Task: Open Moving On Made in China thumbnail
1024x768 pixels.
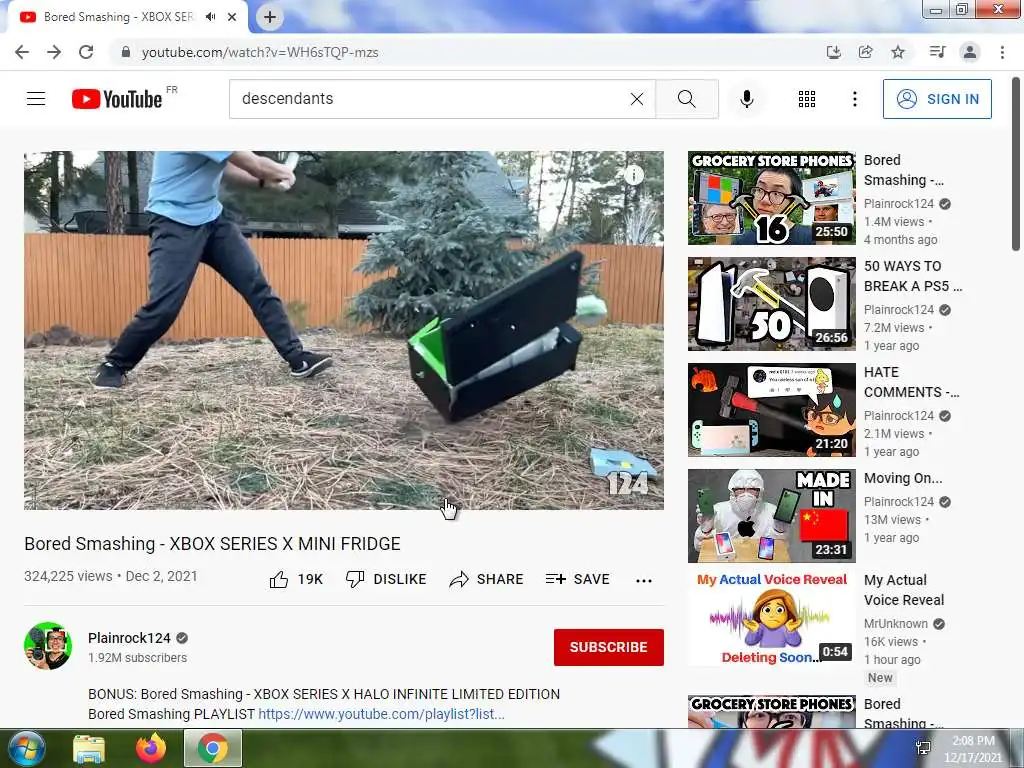Action: pyautogui.click(x=771, y=516)
